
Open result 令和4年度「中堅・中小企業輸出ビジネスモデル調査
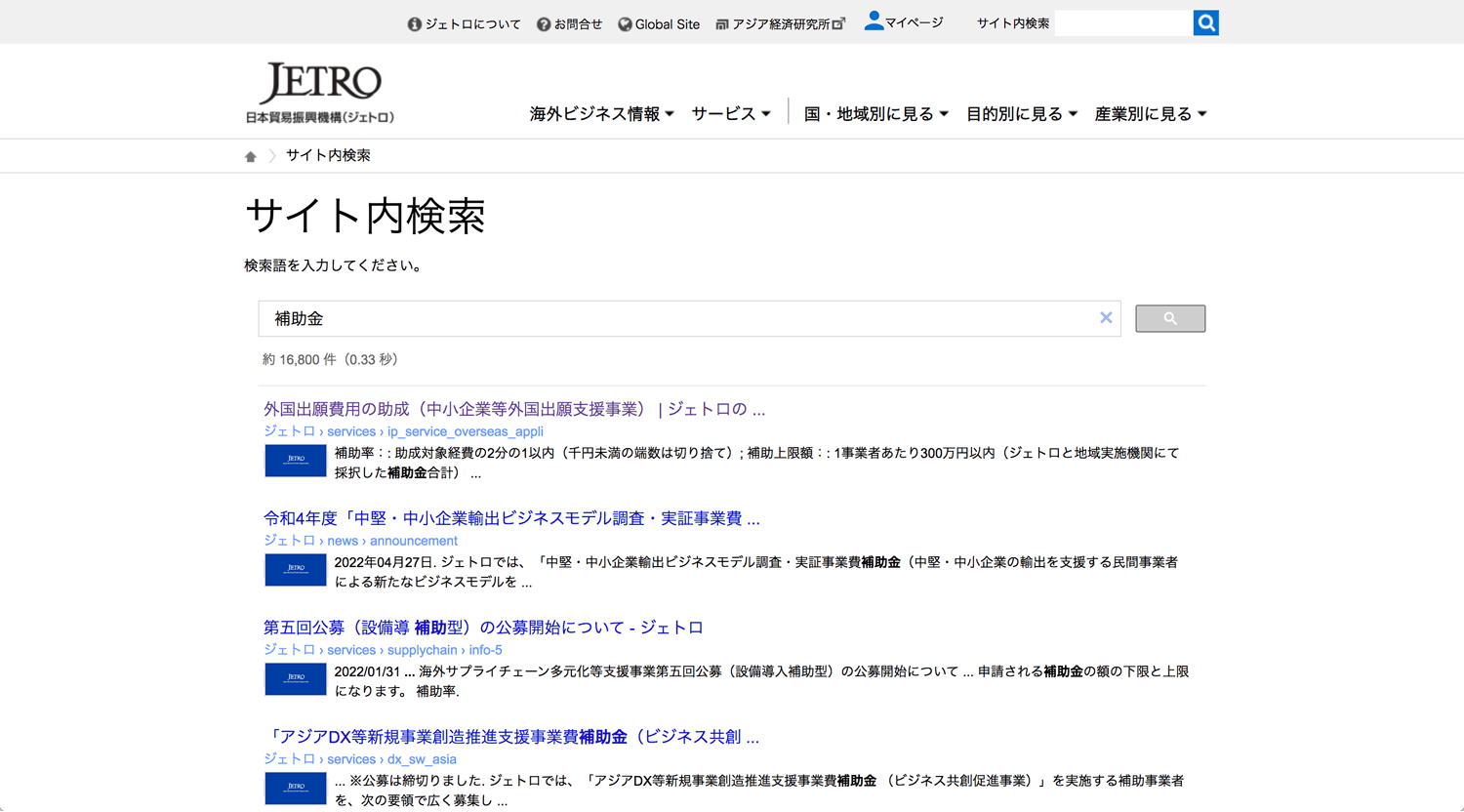coord(511,518)
